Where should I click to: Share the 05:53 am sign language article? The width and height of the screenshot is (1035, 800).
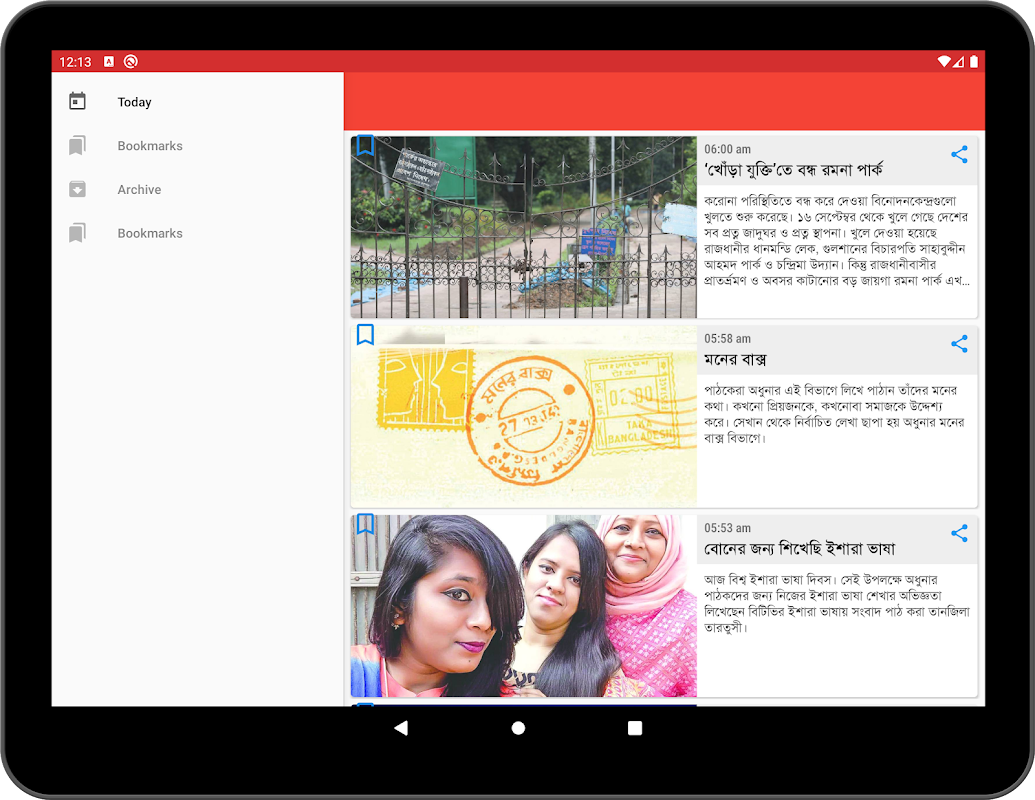[959, 533]
